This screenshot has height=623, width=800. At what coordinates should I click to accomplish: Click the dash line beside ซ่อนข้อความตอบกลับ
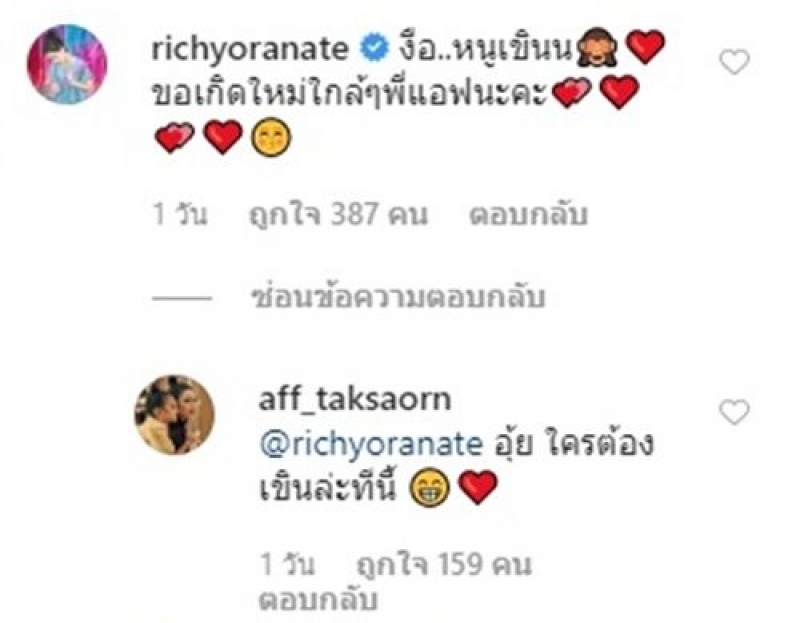[182, 298]
